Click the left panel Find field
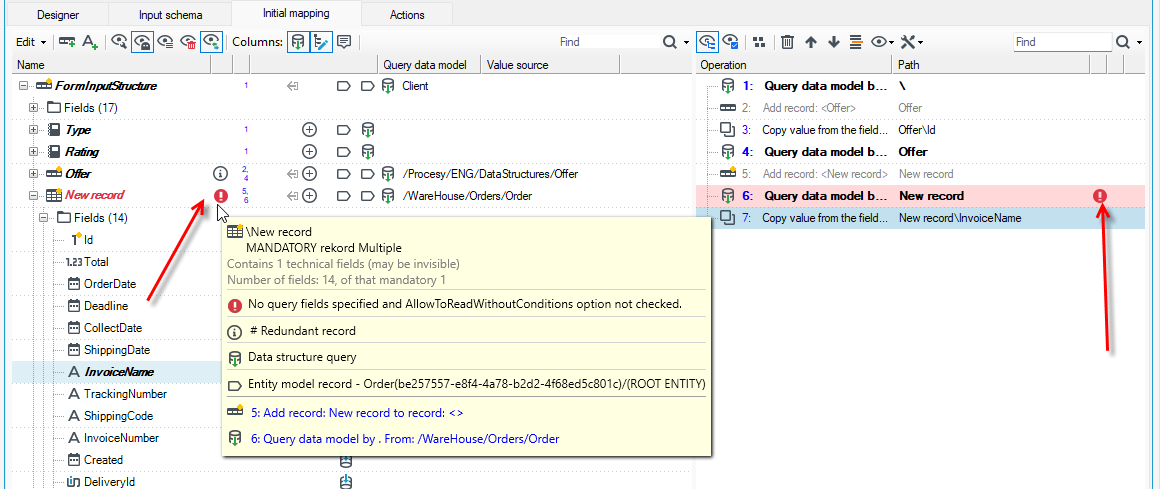This screenshot has height=489, width=1160. tap(608, 42)
